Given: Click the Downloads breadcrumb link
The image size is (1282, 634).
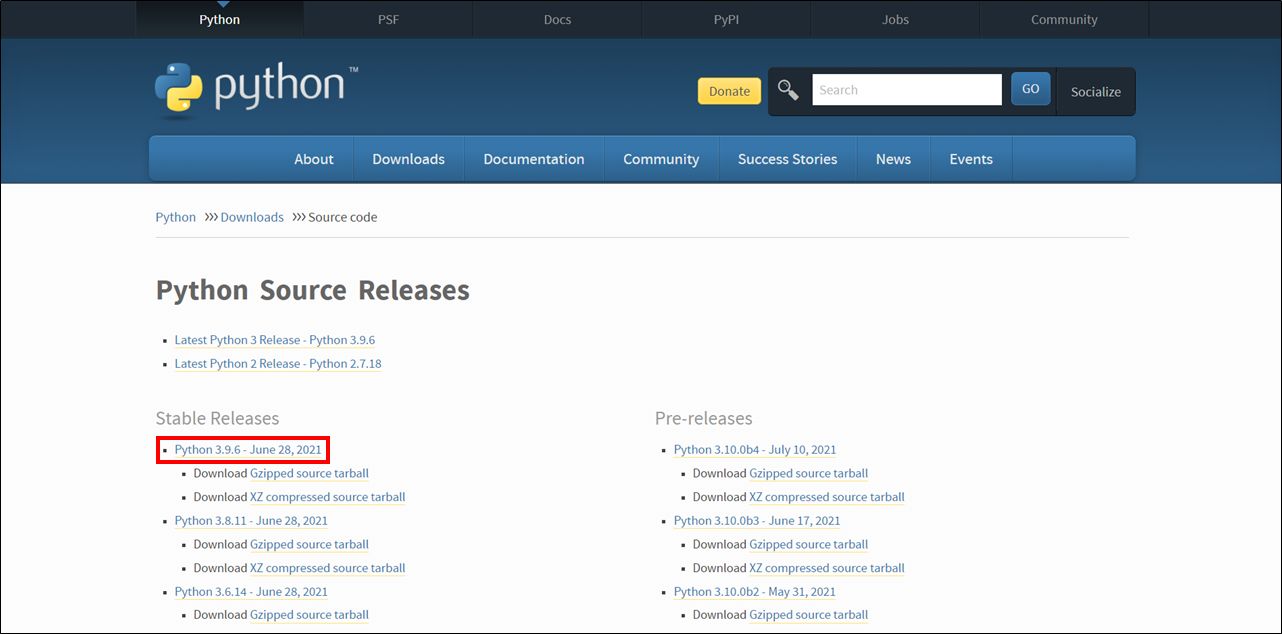Looking at the screenshot, I should [252, 217].
